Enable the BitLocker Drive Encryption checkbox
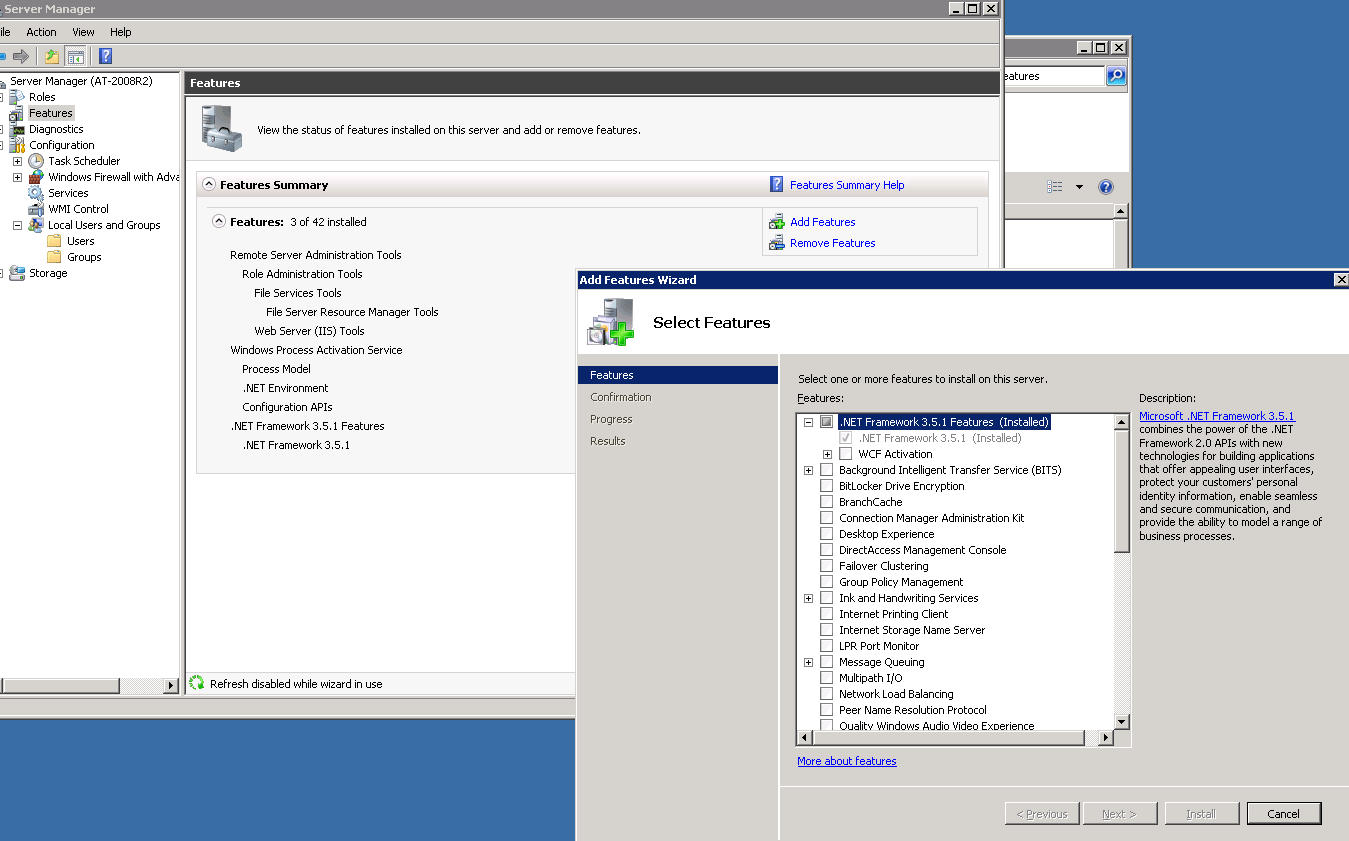This screenshot has width=1349, height=841. point(826,486)
